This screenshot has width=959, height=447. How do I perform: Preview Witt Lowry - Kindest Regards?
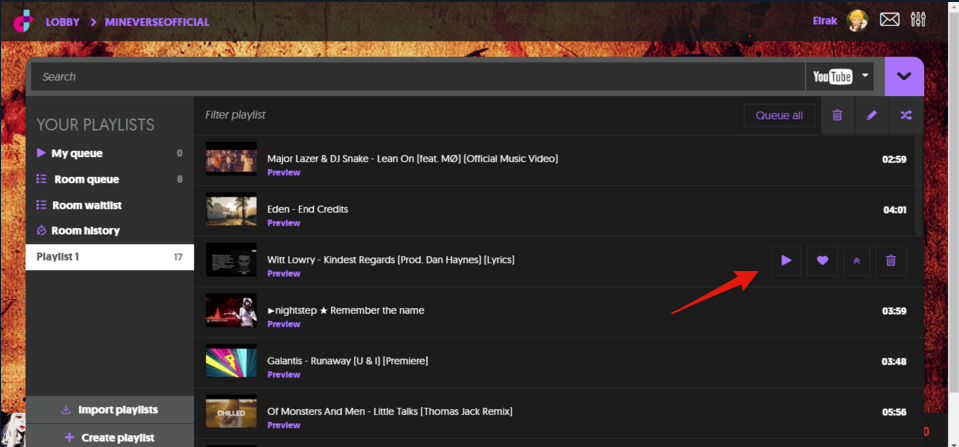pyautogui.click(x=284, y=273)
